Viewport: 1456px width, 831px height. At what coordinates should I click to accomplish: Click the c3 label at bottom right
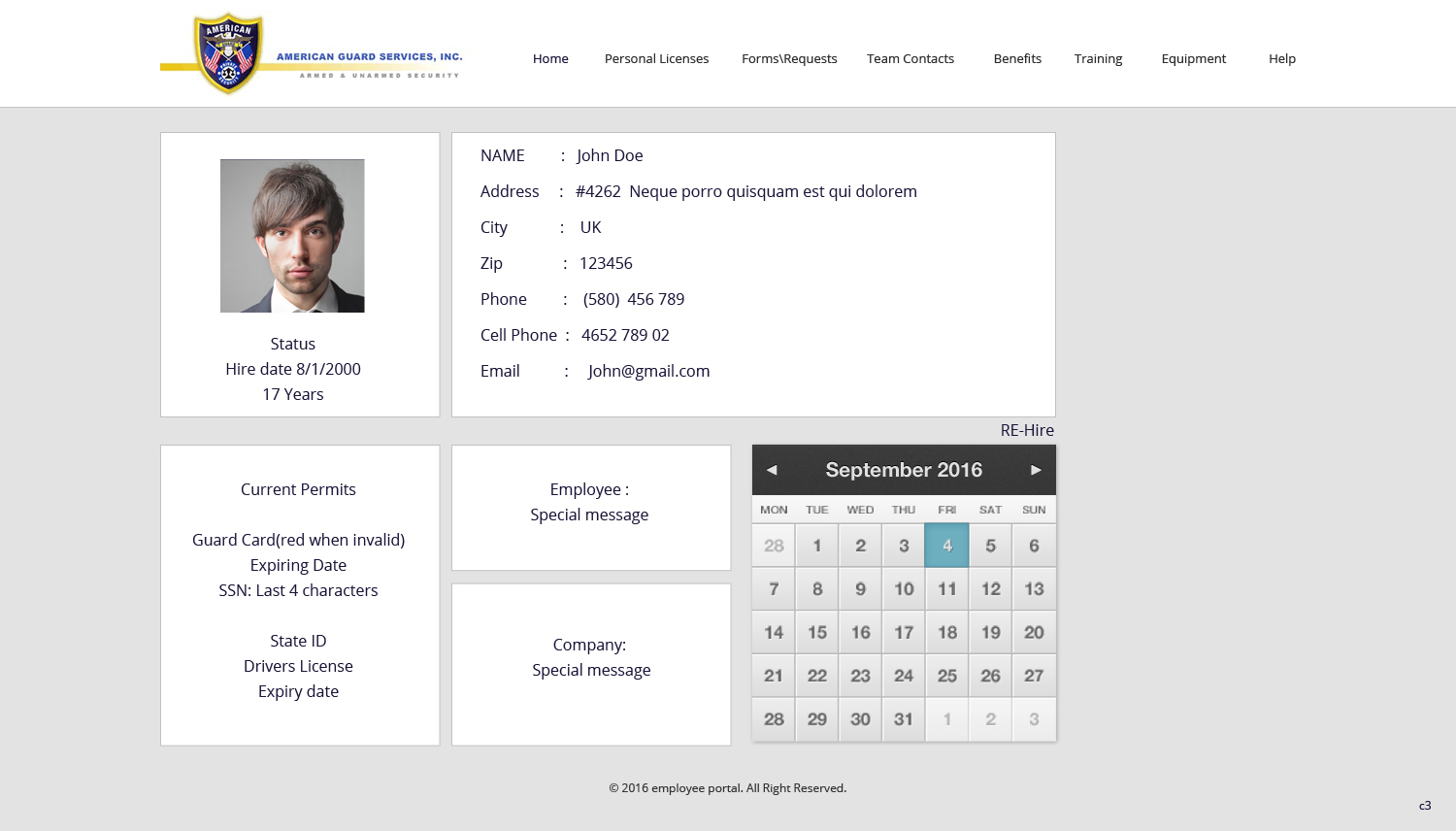(x=1425, y=805)
